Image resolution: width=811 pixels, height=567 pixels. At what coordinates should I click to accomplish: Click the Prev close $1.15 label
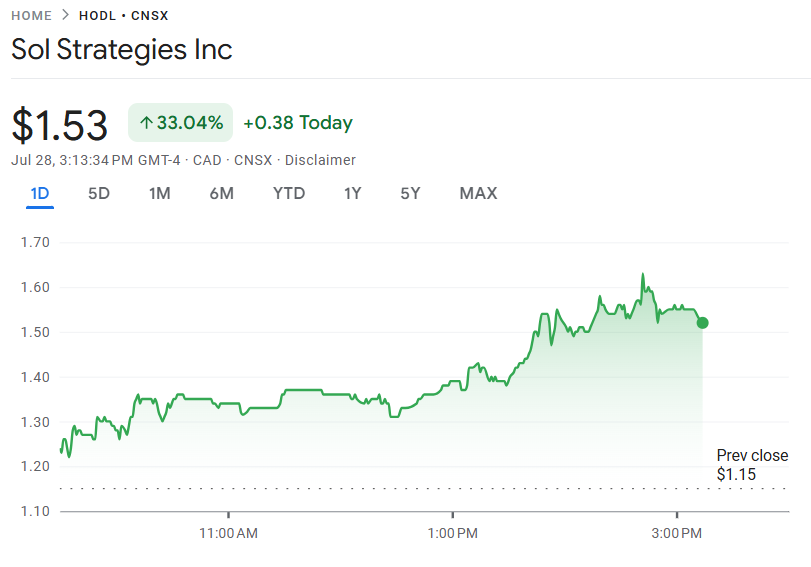point(752,465)
